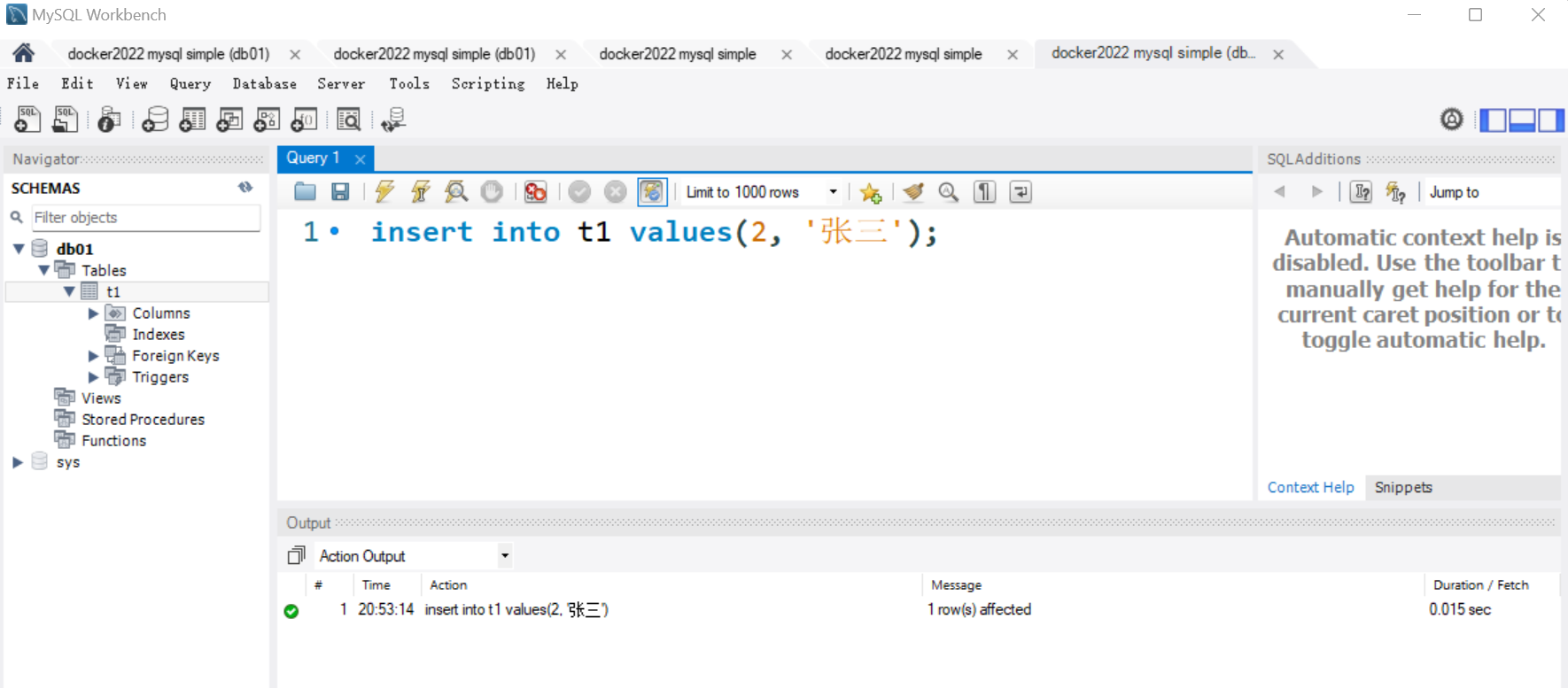The height and width of the screenshot is (688, 1568).
Task: Toggle continue on error option
Action: point(536,191)
